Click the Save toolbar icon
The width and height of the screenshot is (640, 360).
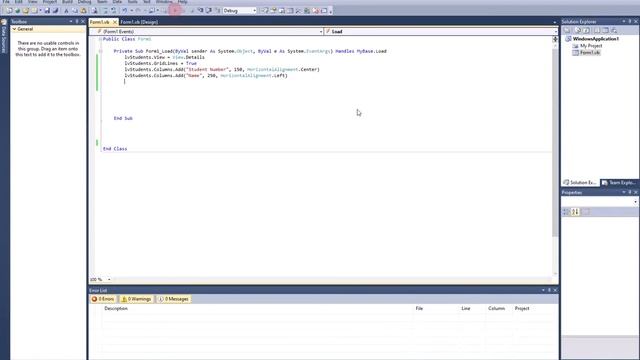pos(47,11)
